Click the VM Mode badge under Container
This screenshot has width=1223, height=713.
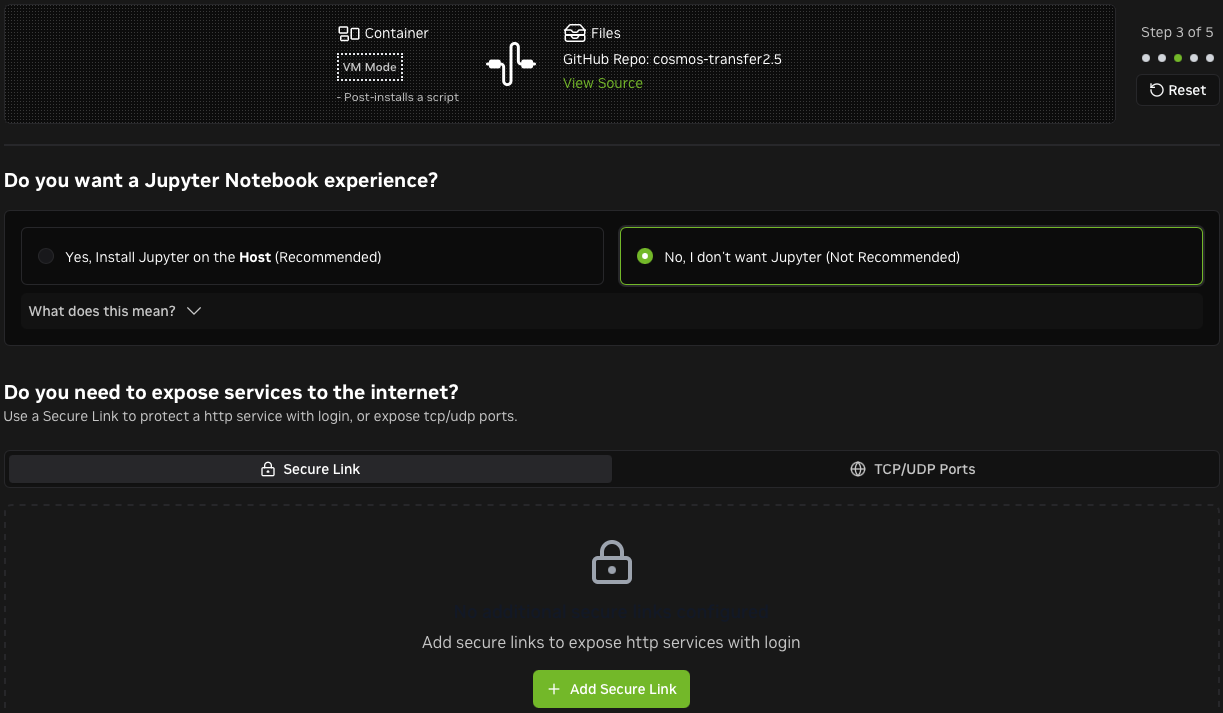tap(370, 67)
